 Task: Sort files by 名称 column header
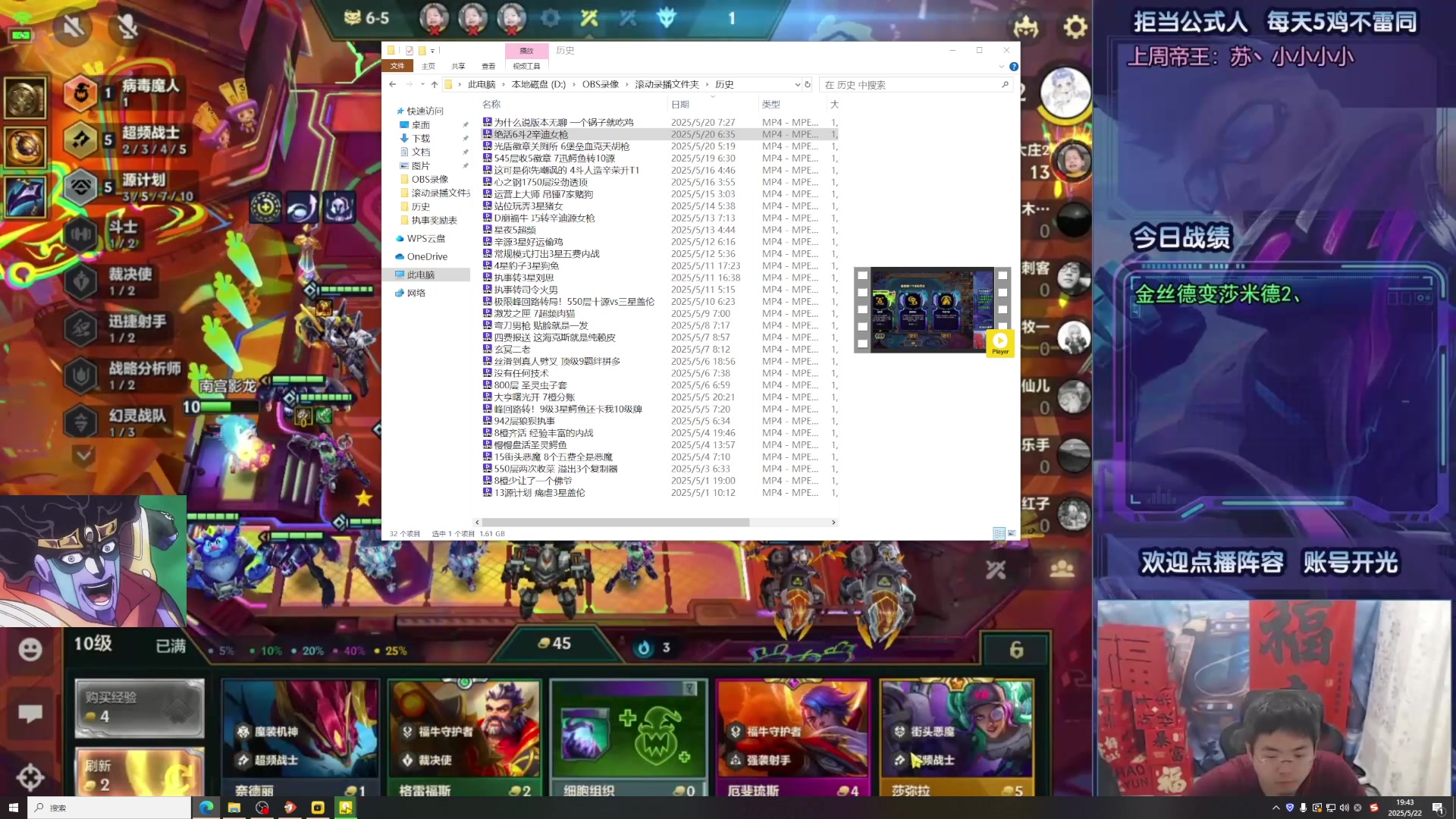pyautogui.click(x=492, y=104)
